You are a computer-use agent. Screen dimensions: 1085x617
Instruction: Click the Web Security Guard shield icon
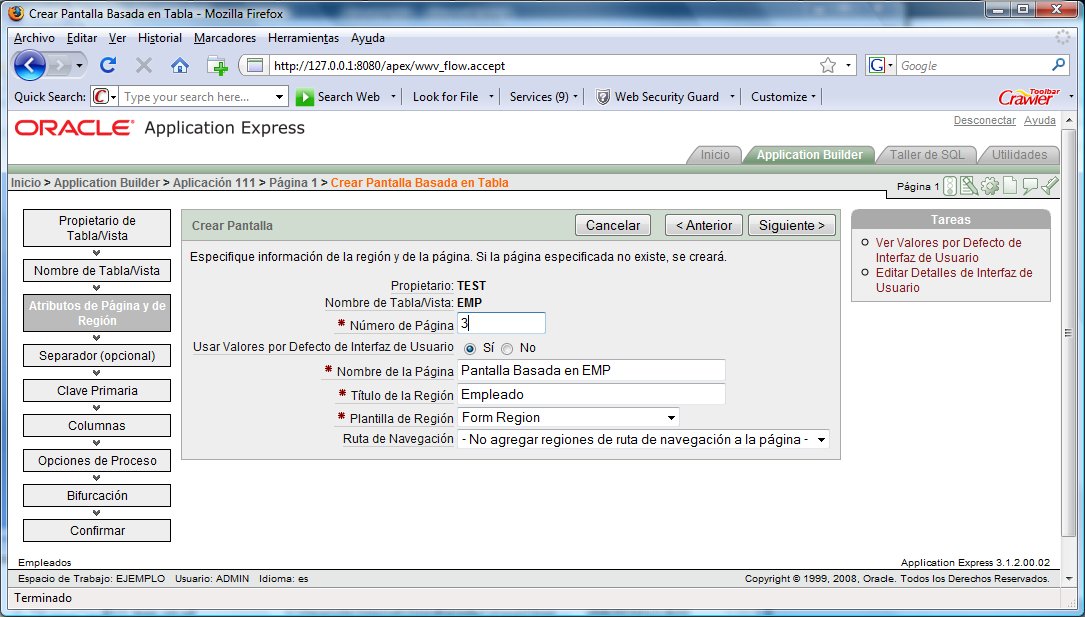tap(603, 97)
